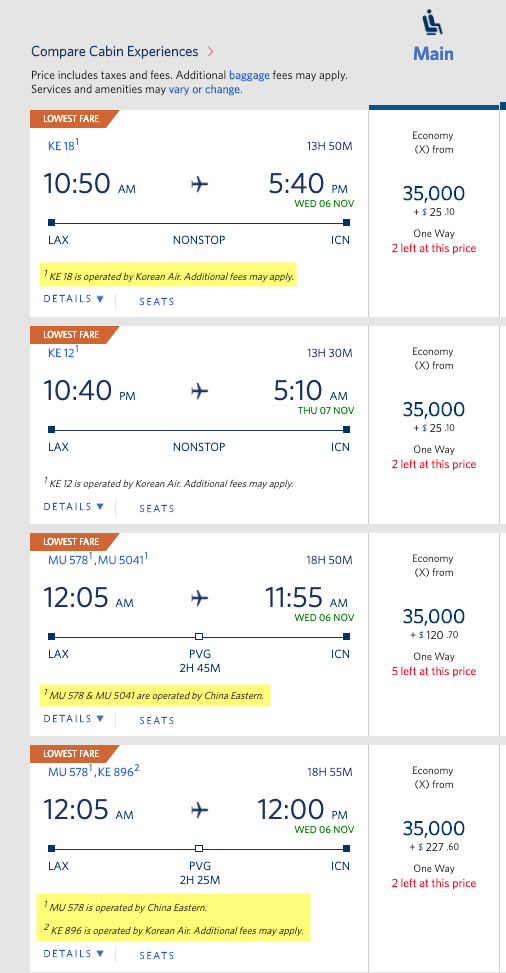Click the airplane icon on 11:55 AM arrival flight
Viewport: 506px width, 973px height.
pos(199,598)
